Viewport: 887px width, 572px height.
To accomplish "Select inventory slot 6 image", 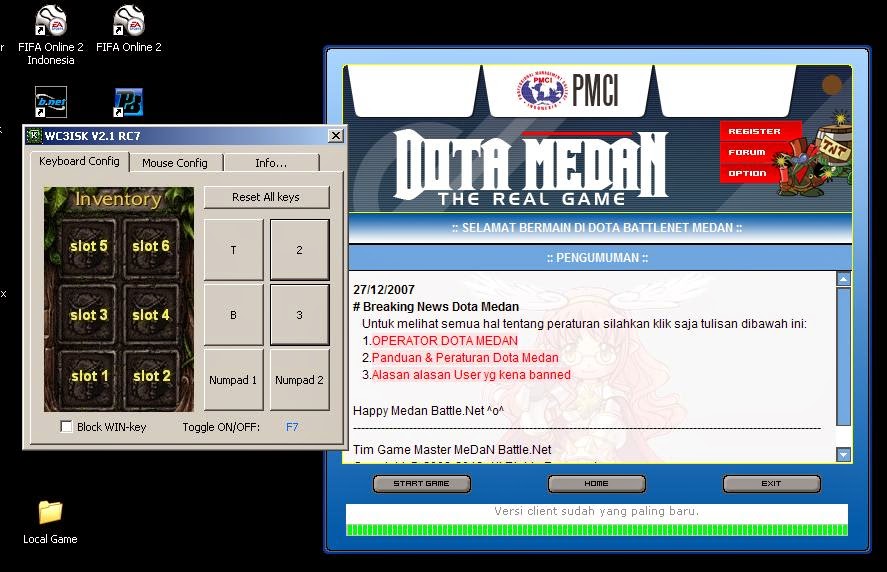I will (151, 246).
